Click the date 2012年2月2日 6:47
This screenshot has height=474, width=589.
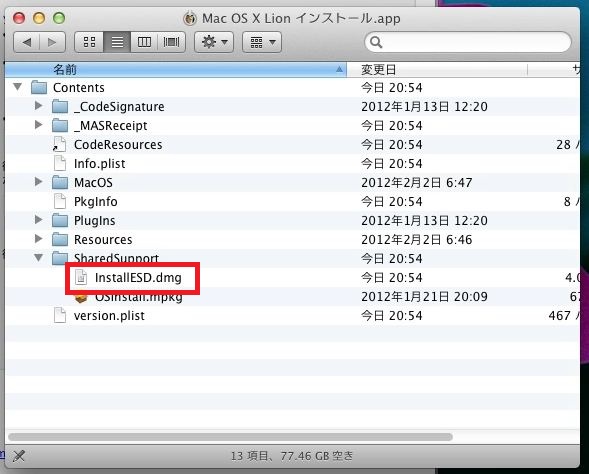417,183
